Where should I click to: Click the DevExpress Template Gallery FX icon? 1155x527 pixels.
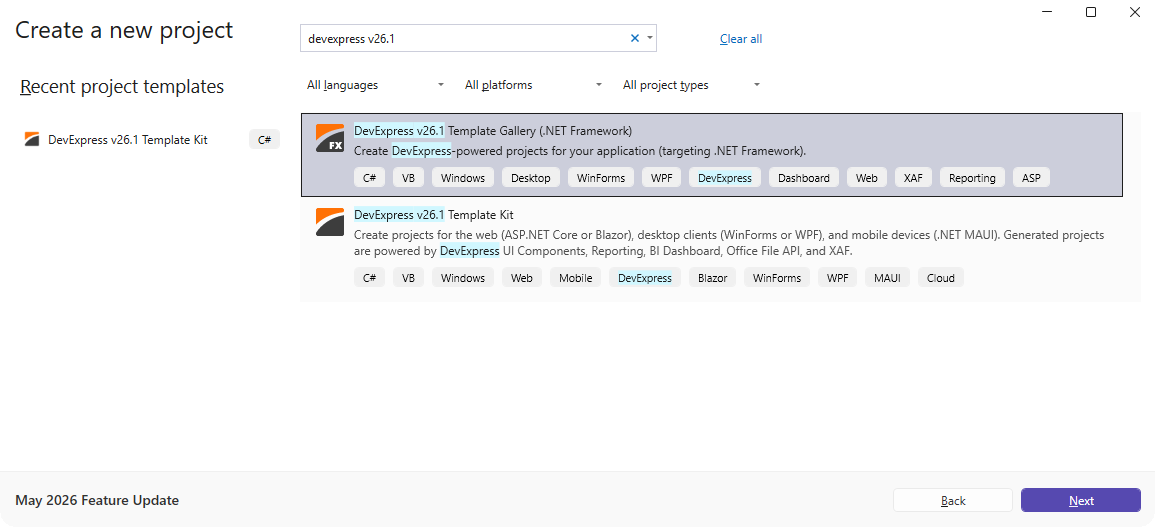pos(330,138)
